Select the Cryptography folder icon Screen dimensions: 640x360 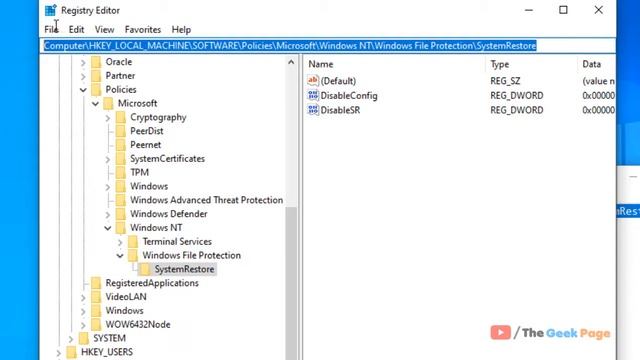pos(120,117)
